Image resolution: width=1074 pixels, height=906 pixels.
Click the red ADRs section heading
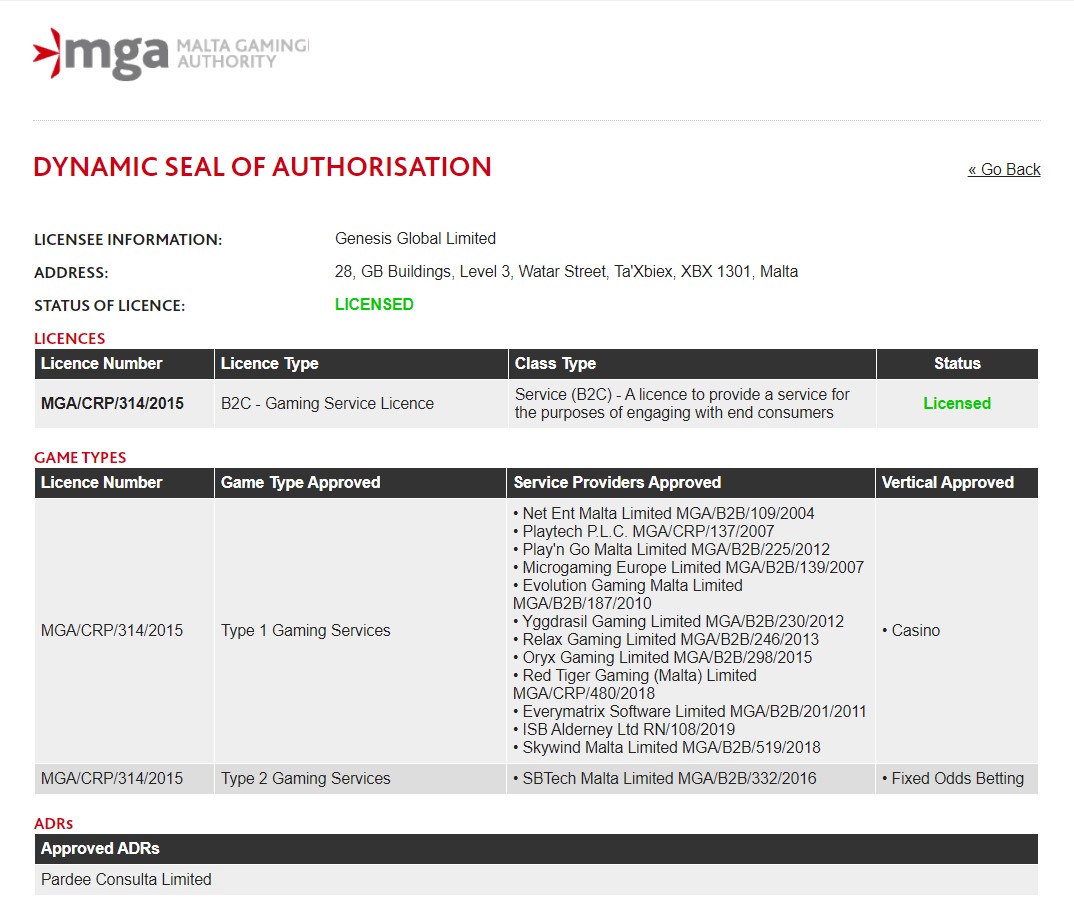(x=53, y=823)
